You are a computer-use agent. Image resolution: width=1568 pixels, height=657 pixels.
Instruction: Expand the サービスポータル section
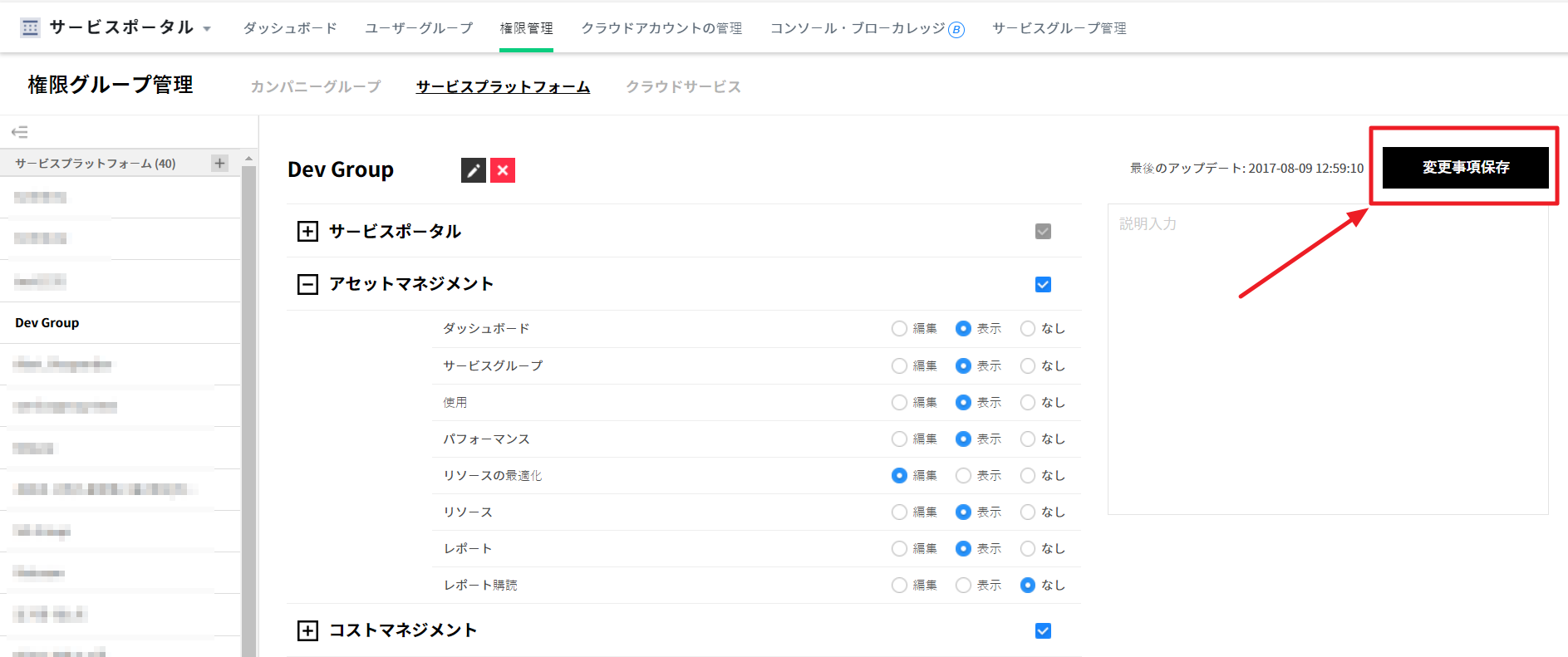[x=307, y=231]
